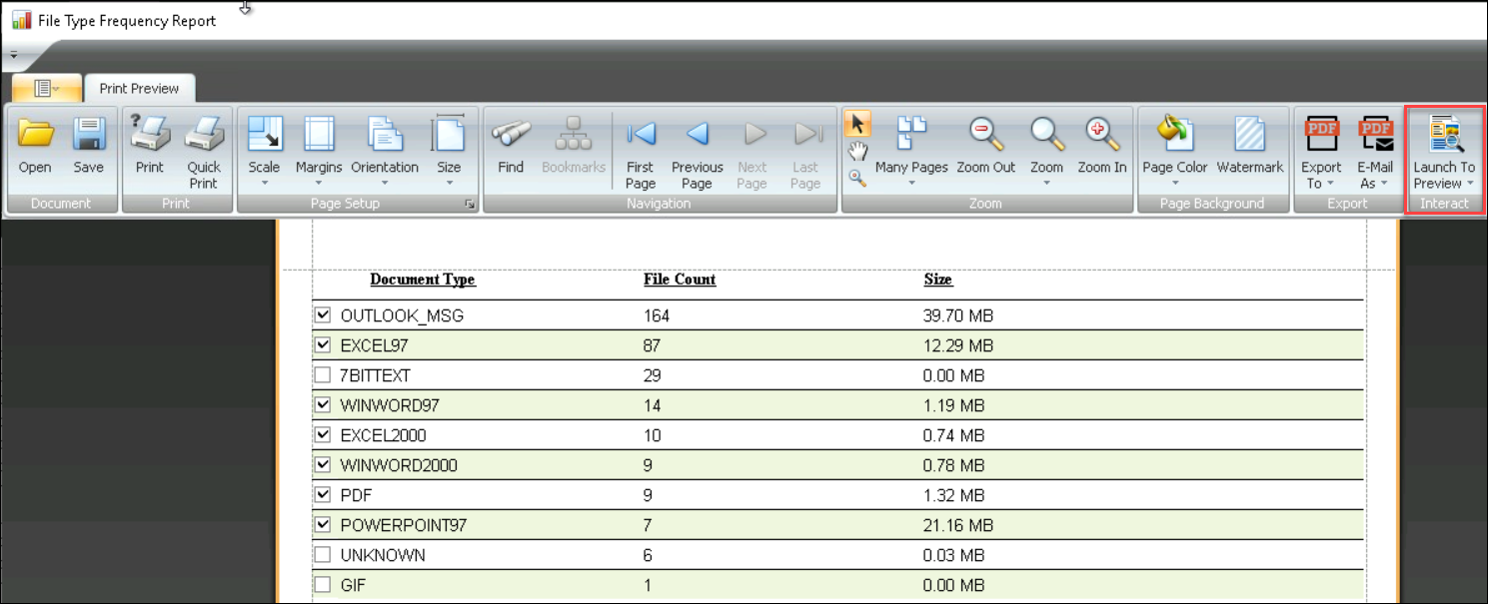The height and width of the screenshot is (604, 1488).
Task: Open the page Size options
Action: pos(449,133)
